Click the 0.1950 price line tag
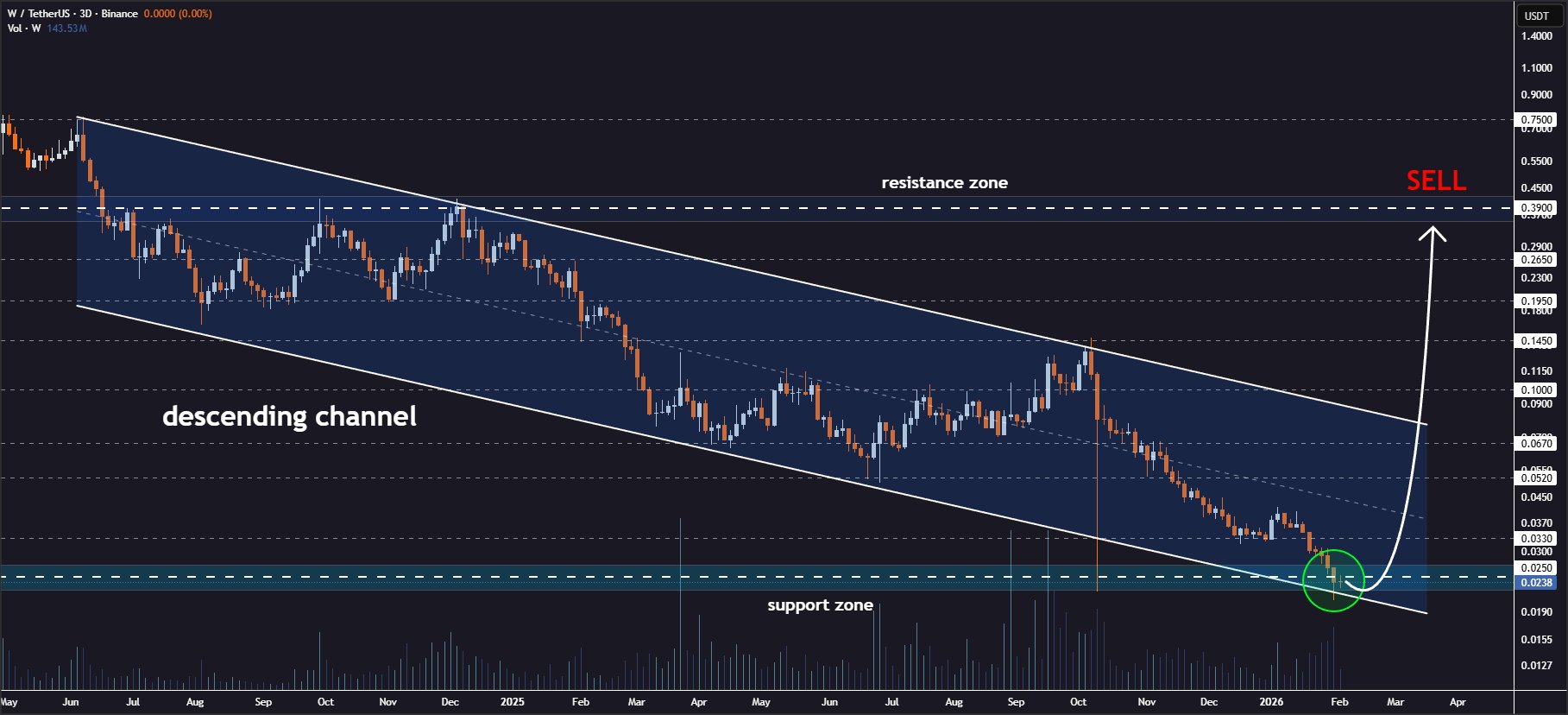Image resolution: width=1568 pixels, height=715 pixels. [1536, 301]
